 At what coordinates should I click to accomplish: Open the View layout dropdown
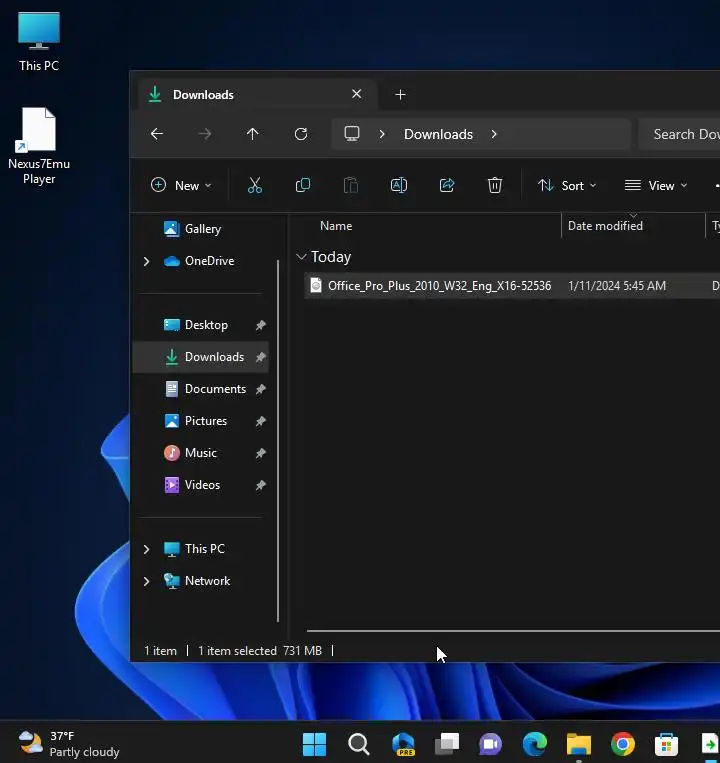tap(656, 185)
